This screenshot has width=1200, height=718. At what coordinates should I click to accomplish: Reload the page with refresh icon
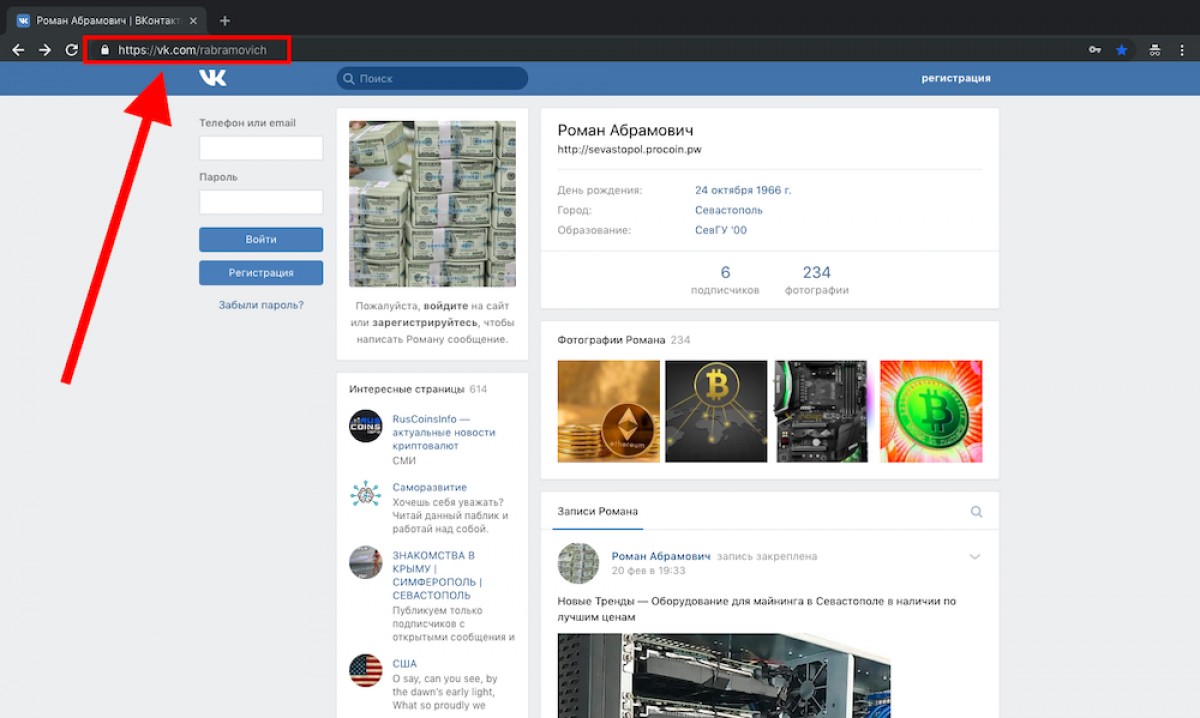click(72, 50)
